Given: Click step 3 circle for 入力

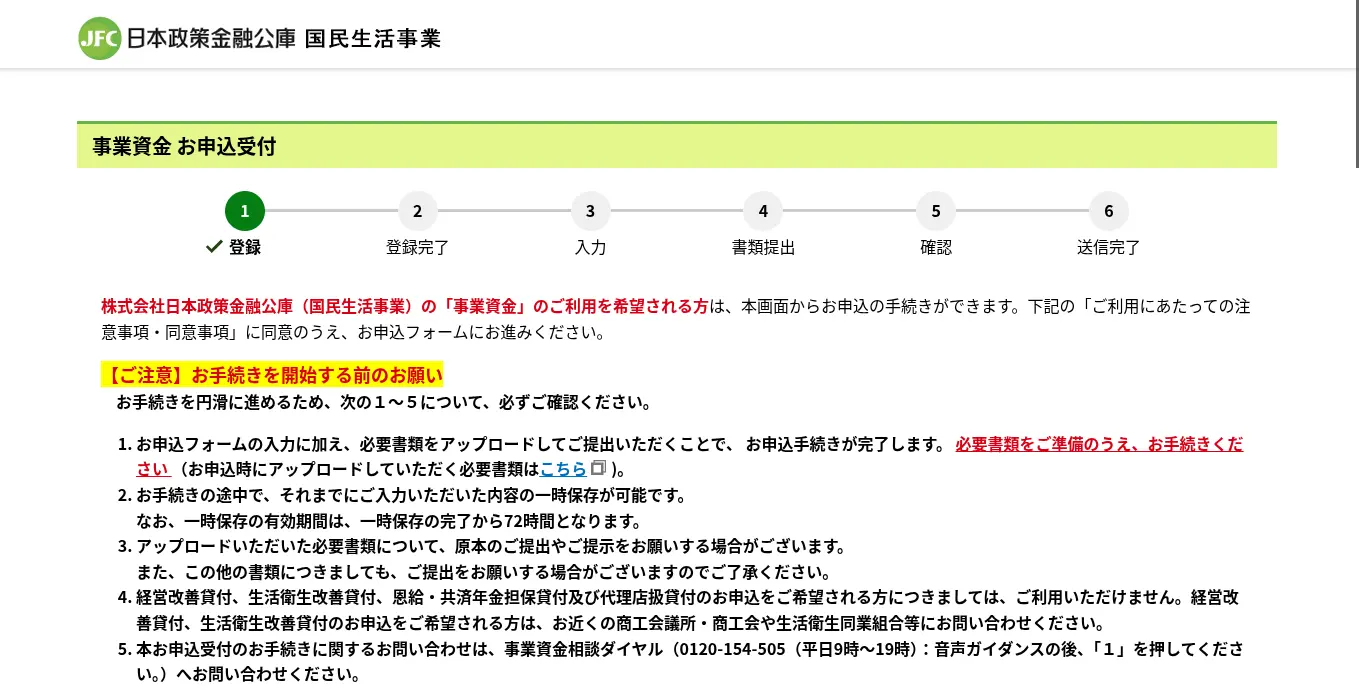Looking at the screenshot, I should pyautogui.click(x=591, y=211).
